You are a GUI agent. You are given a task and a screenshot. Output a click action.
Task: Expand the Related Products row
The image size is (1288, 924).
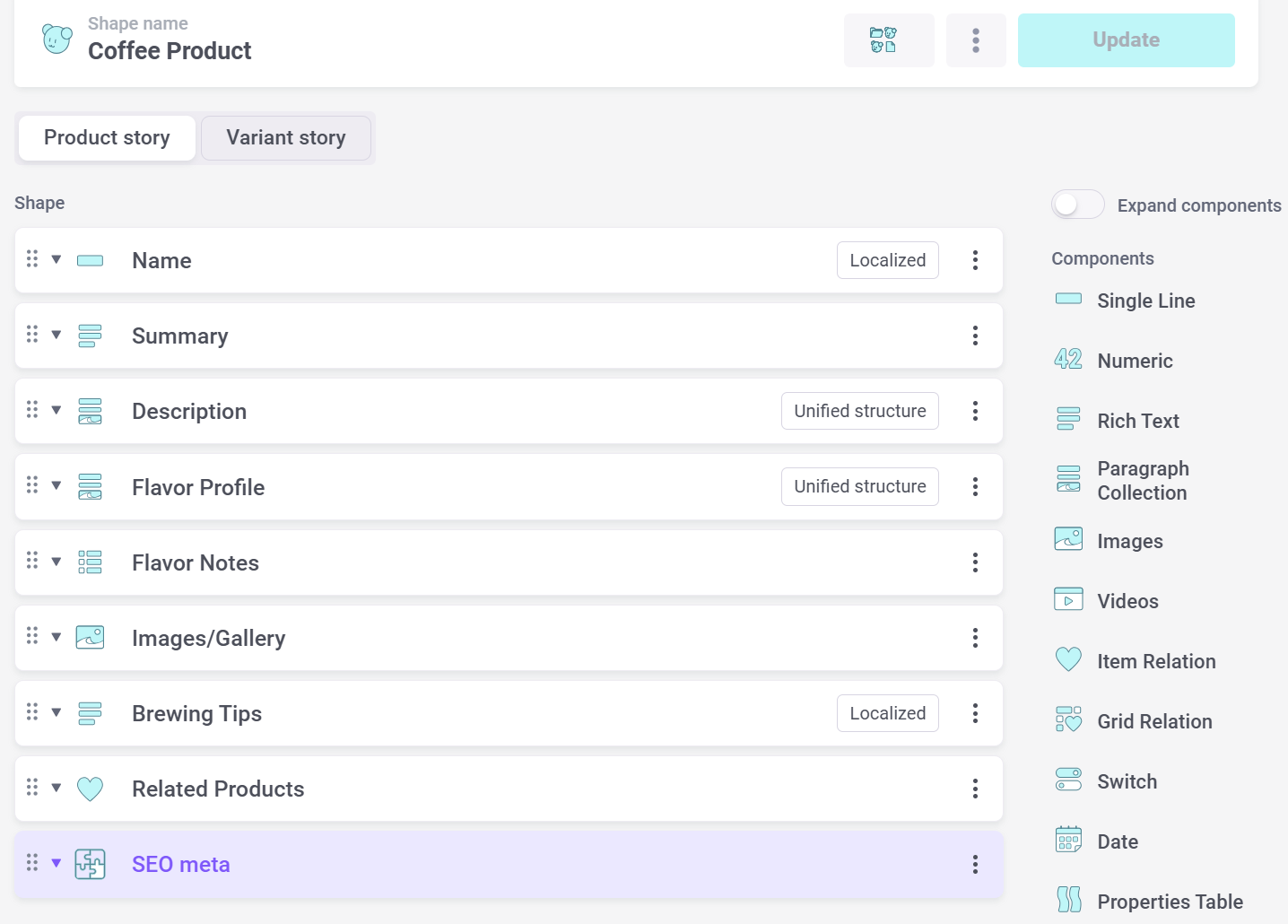coord(57,789)
